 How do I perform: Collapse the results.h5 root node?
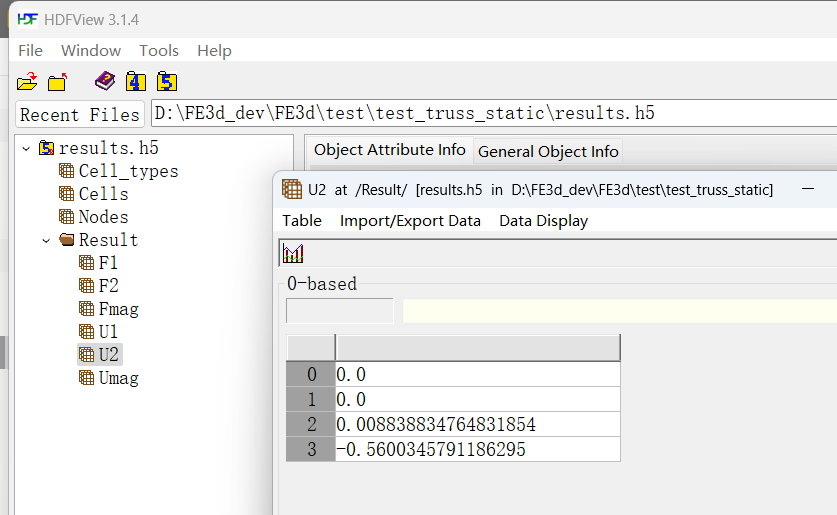26,148
